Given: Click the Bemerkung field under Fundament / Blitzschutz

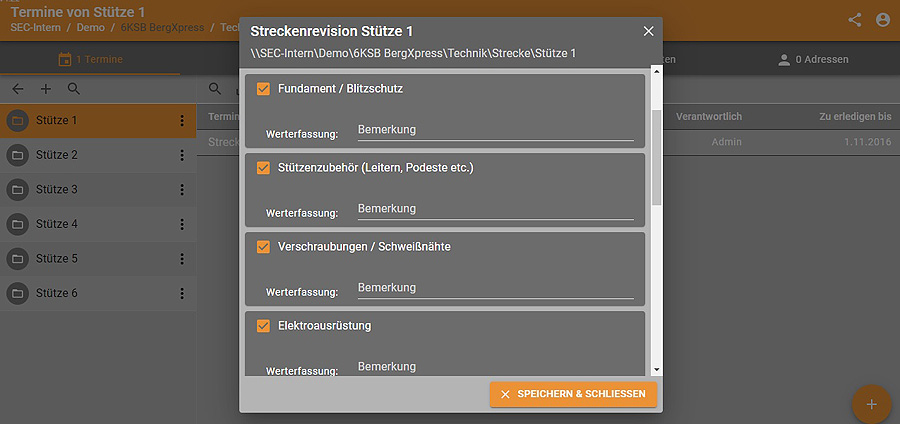Looking at the screenshot, I should [x=495, y=130].
